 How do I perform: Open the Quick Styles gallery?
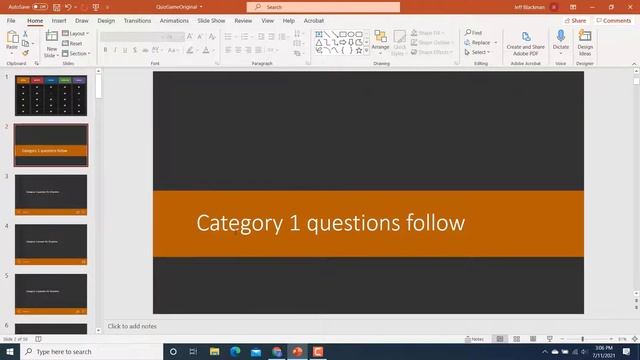[x=399, y=43]
